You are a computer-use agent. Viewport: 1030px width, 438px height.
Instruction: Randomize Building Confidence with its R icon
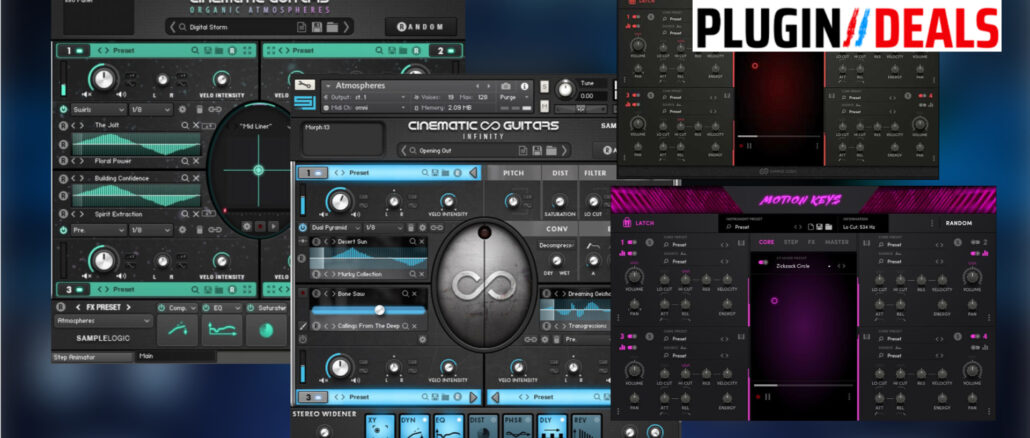click(x=64, y=179)
